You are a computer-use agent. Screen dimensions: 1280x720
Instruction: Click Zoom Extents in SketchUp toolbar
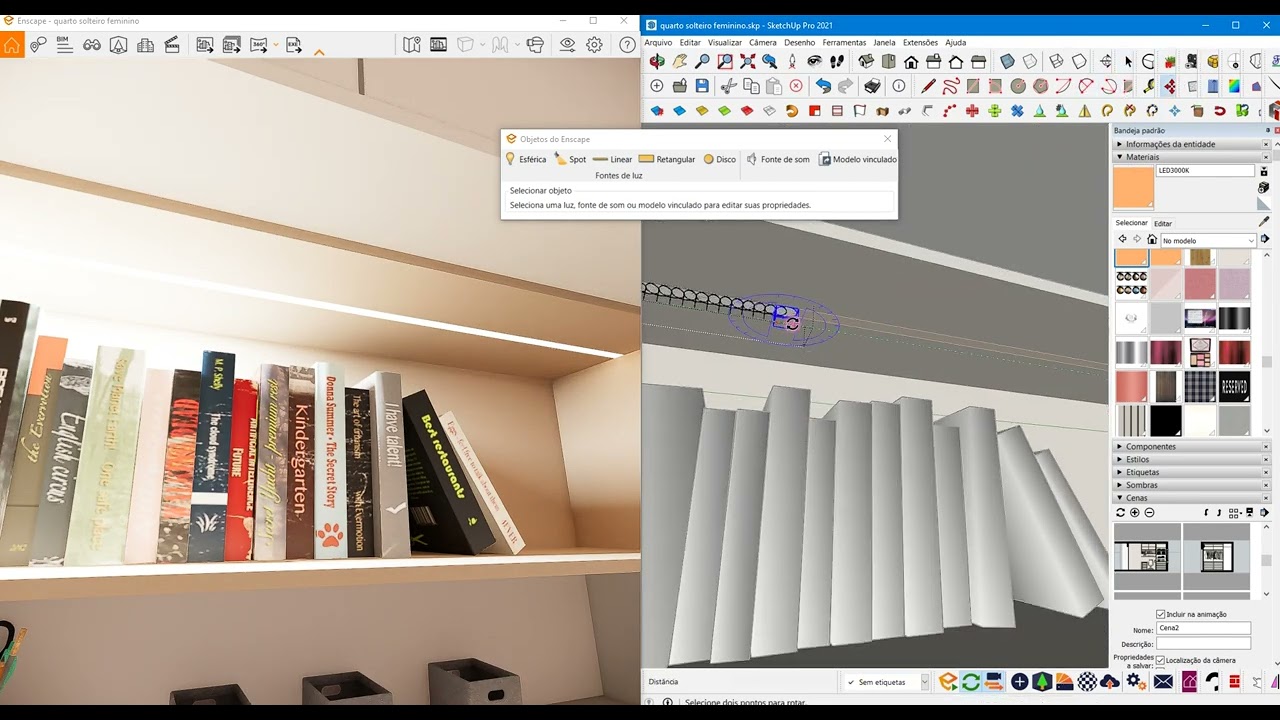(x=747, y=62)
